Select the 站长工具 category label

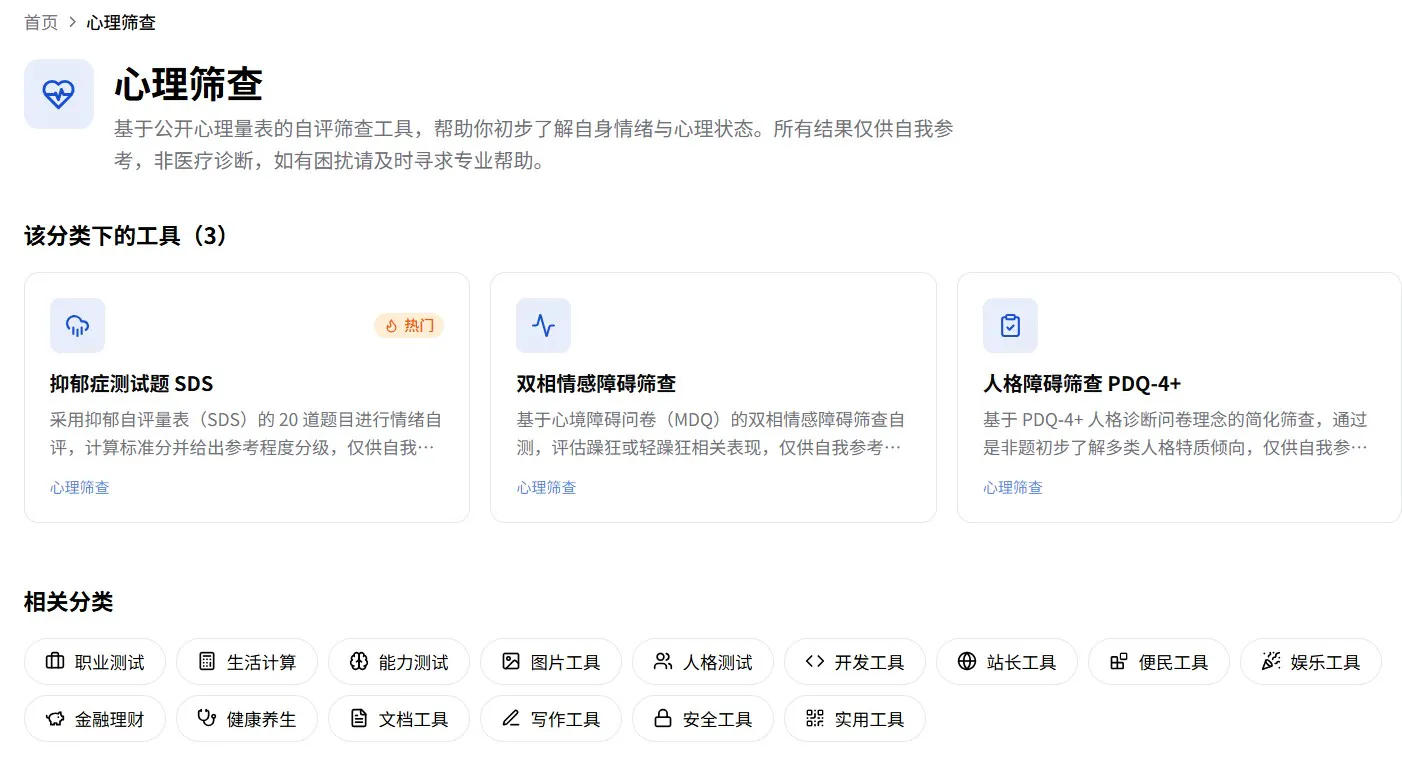point(1022,662)
